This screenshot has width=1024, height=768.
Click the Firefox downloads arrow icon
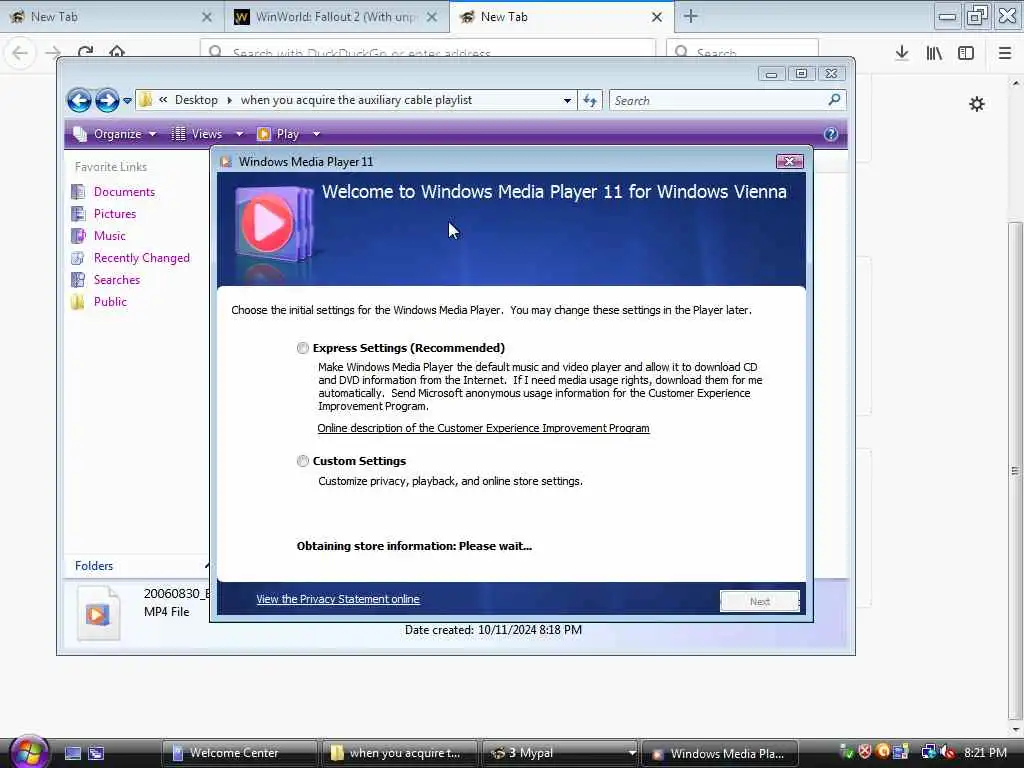(902, 53)
